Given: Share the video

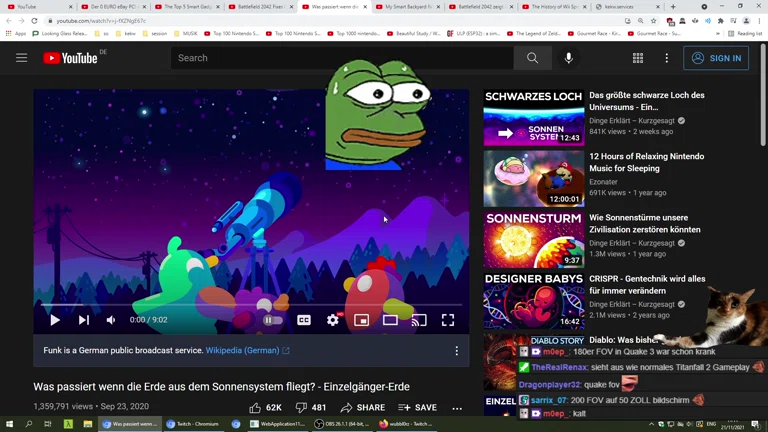Looking at the screenshot, I should click(x=362, y=408).
